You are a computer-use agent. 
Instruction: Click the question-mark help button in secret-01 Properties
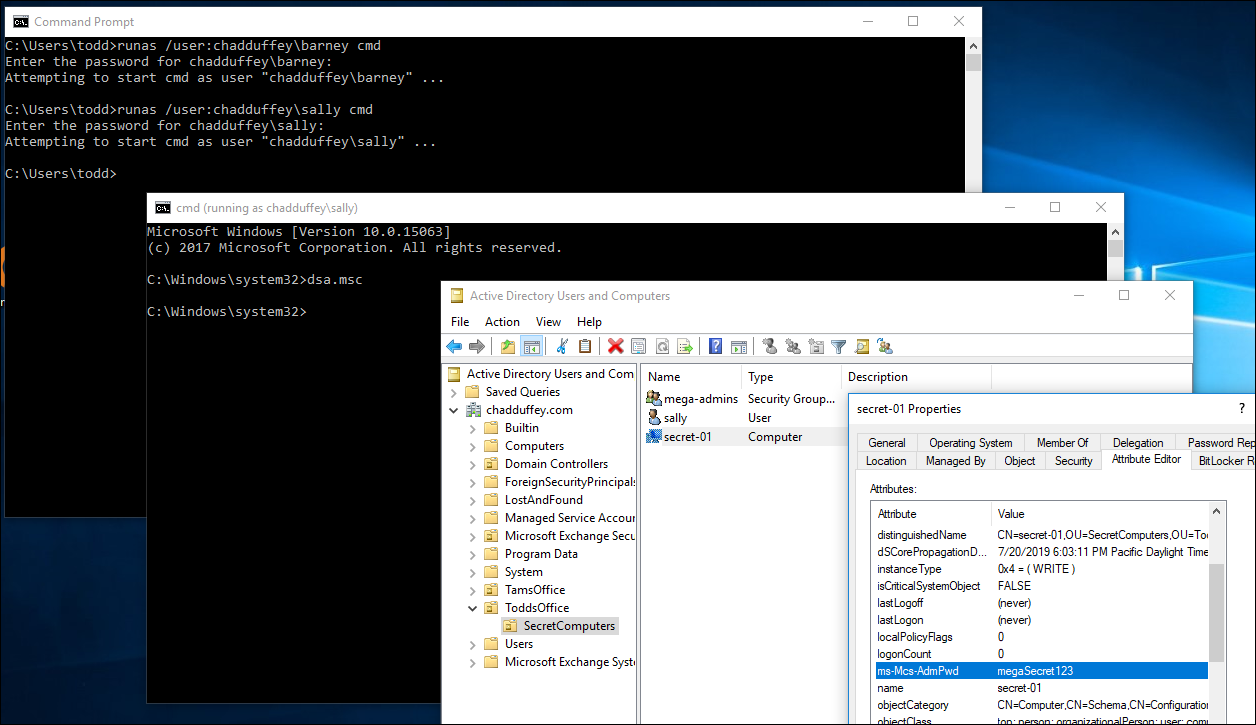pos(1242,409)
